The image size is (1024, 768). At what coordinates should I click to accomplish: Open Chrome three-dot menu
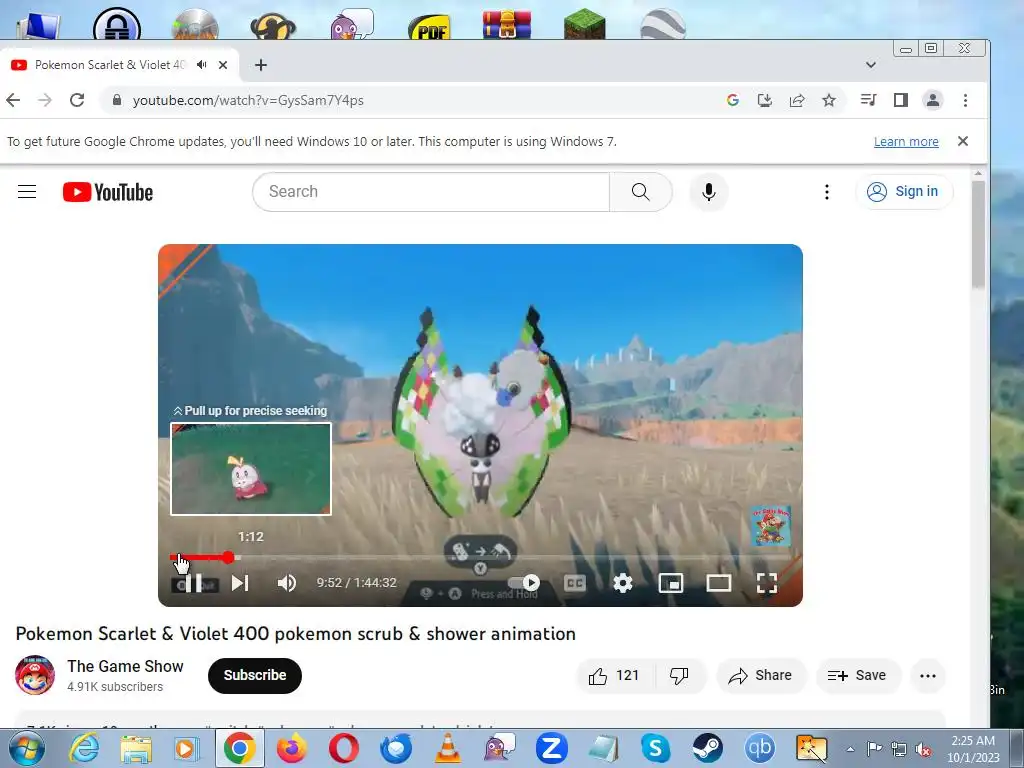(x=965, y=100)
